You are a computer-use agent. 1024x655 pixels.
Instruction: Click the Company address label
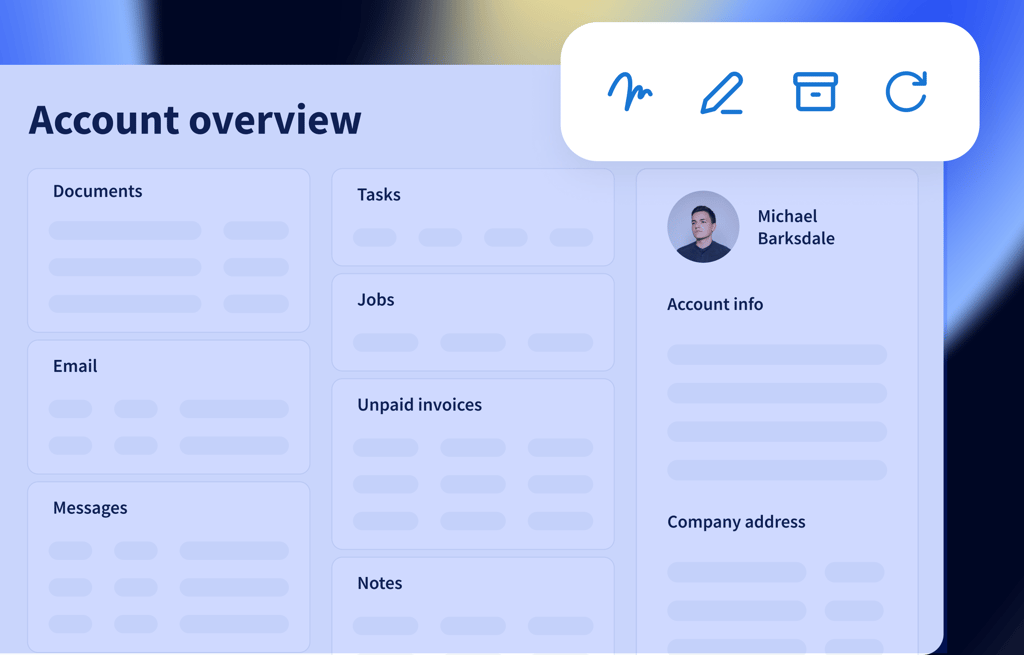736,522
